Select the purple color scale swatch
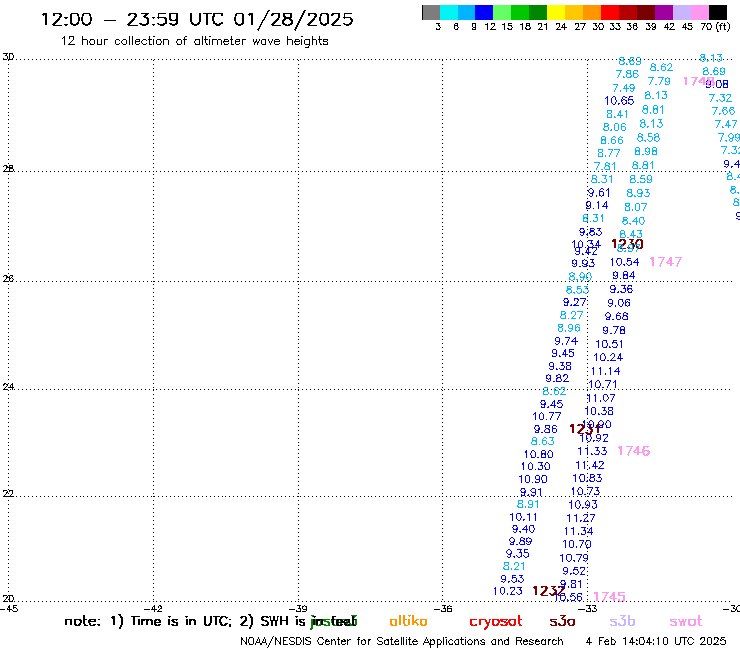 [x=663, y=12]
